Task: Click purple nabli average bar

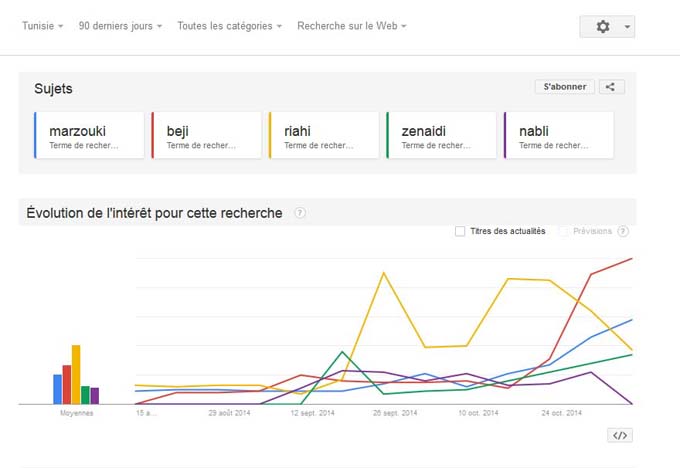Action: (x=95, y=396)
